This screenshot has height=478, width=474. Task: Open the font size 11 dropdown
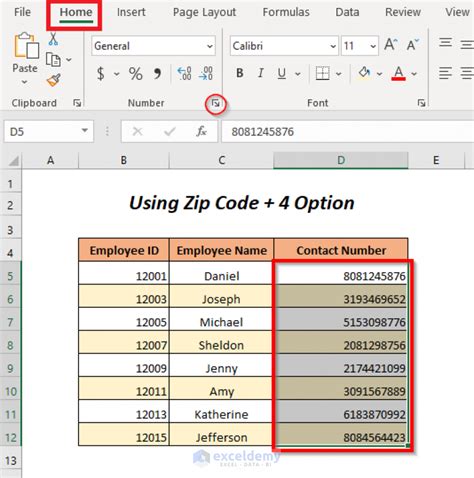373,46
